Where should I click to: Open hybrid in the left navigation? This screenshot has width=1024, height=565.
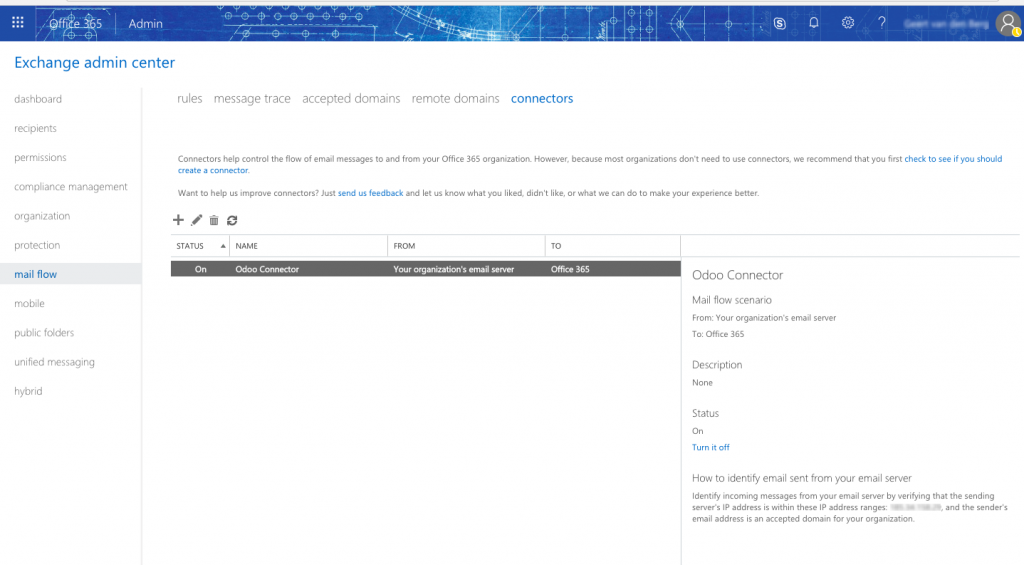point(28,391)
